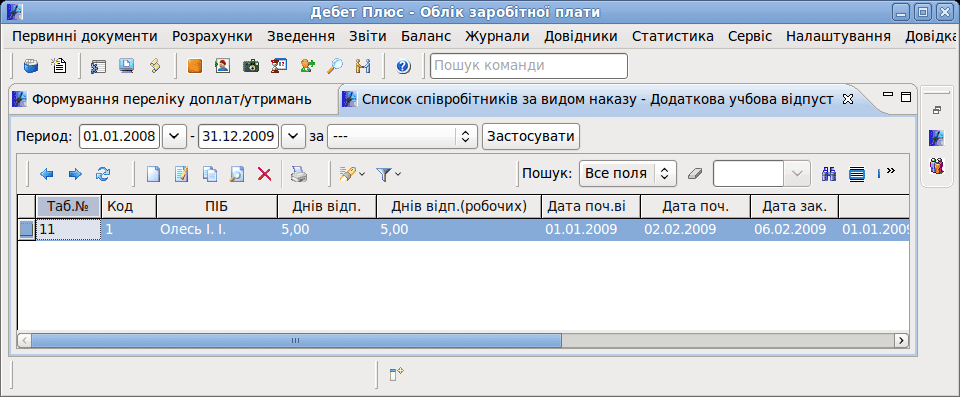
Task: Edit the record with pencil-on-page icon
Action: click(x=181, y=174)
